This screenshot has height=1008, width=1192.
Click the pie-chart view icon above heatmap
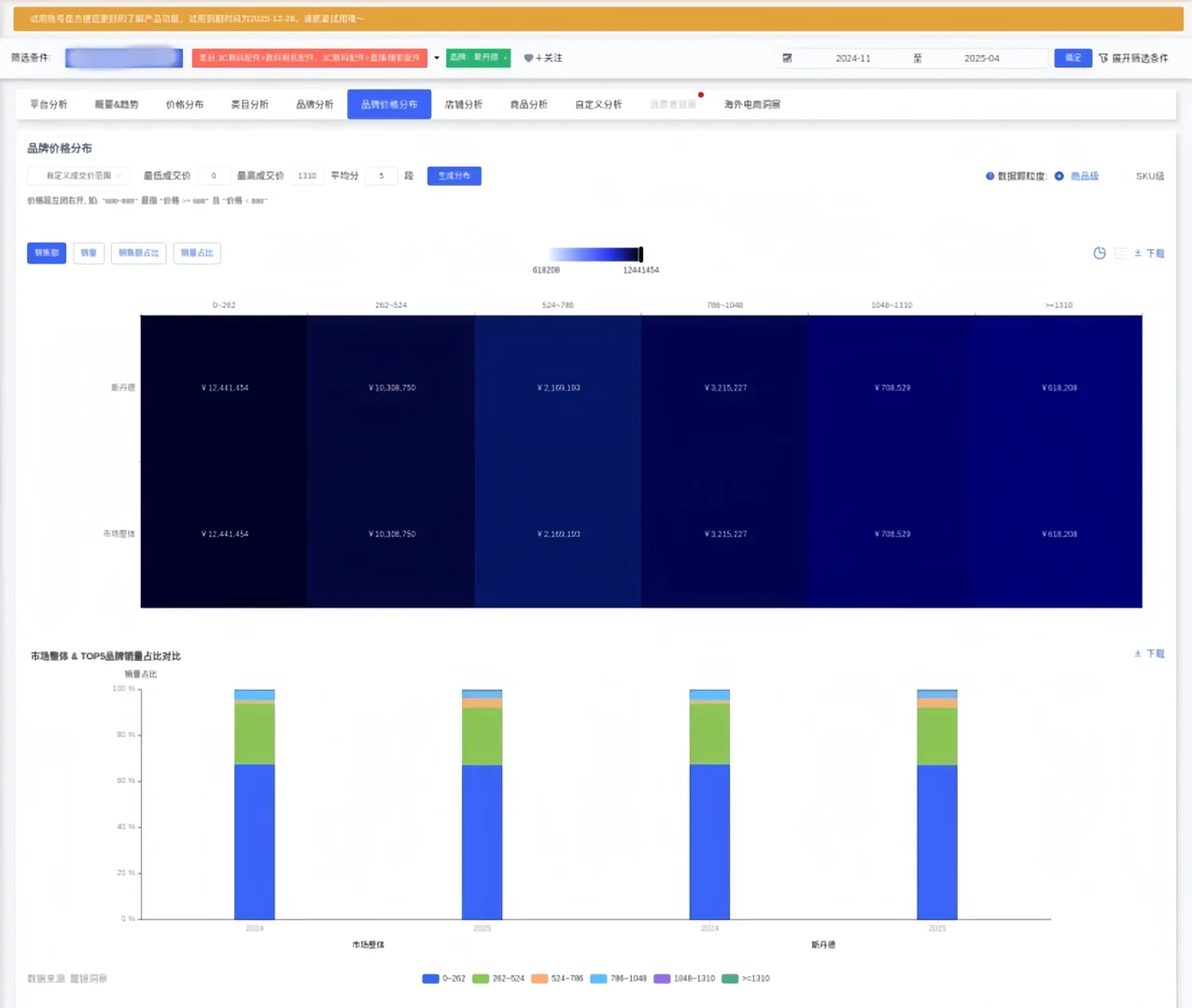click(1100, 253)
